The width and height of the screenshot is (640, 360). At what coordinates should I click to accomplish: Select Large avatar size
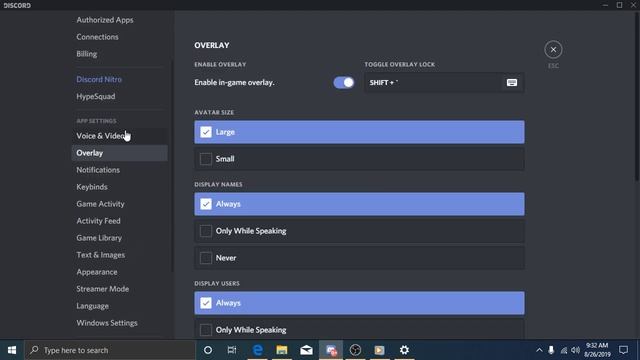click(359, 132)
